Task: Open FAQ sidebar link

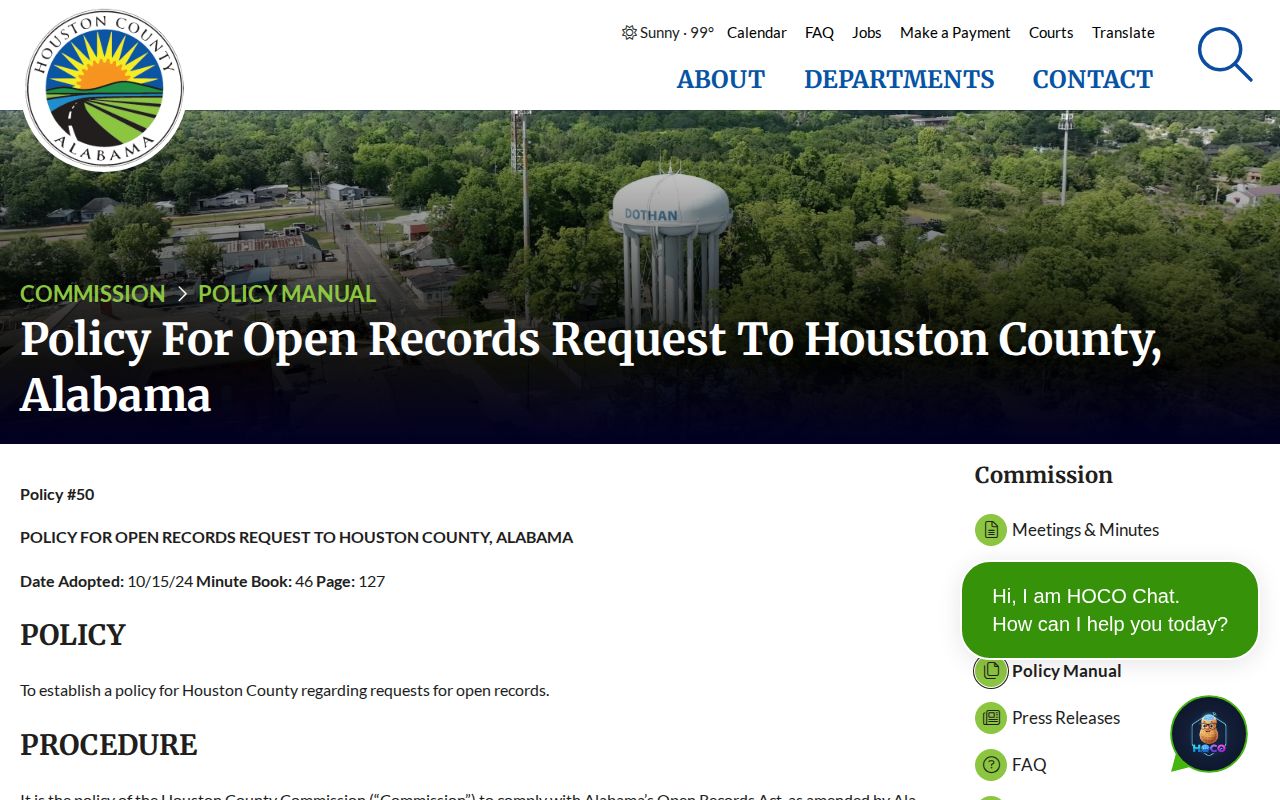Action: pyautogui.click(x=1029, y=765)
